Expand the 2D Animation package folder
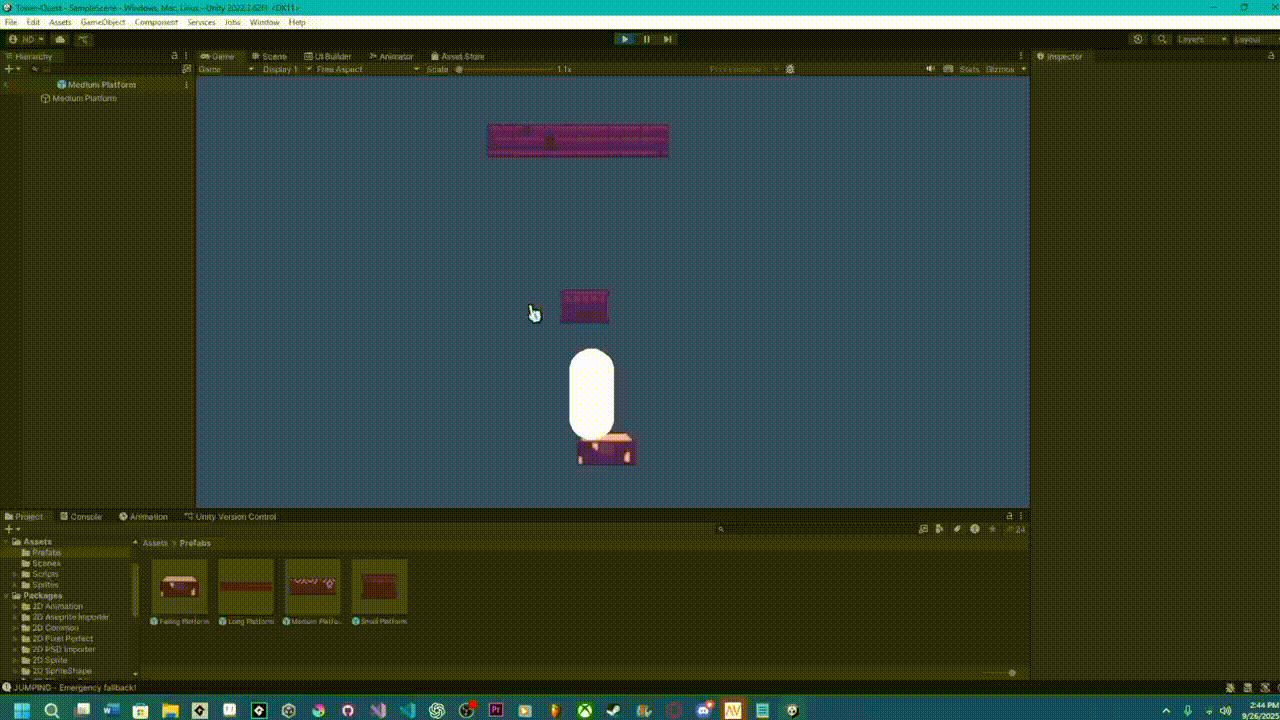1280x720 pixels. (14, 606)
